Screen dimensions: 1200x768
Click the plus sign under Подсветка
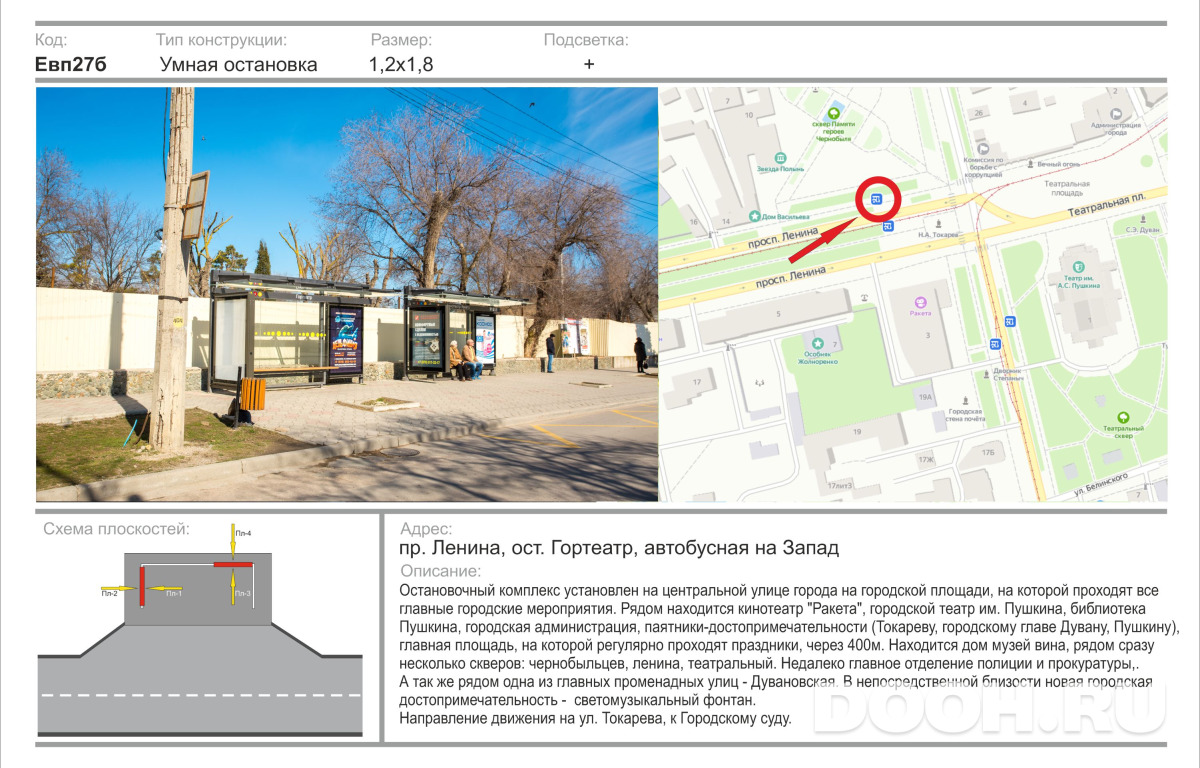[x=589, y=64]
